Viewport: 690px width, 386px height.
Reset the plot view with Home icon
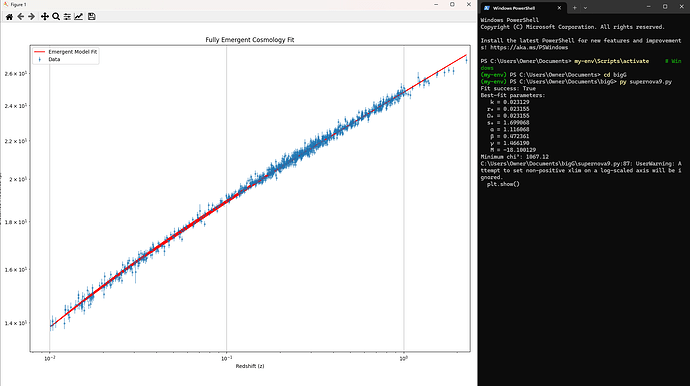9,17
